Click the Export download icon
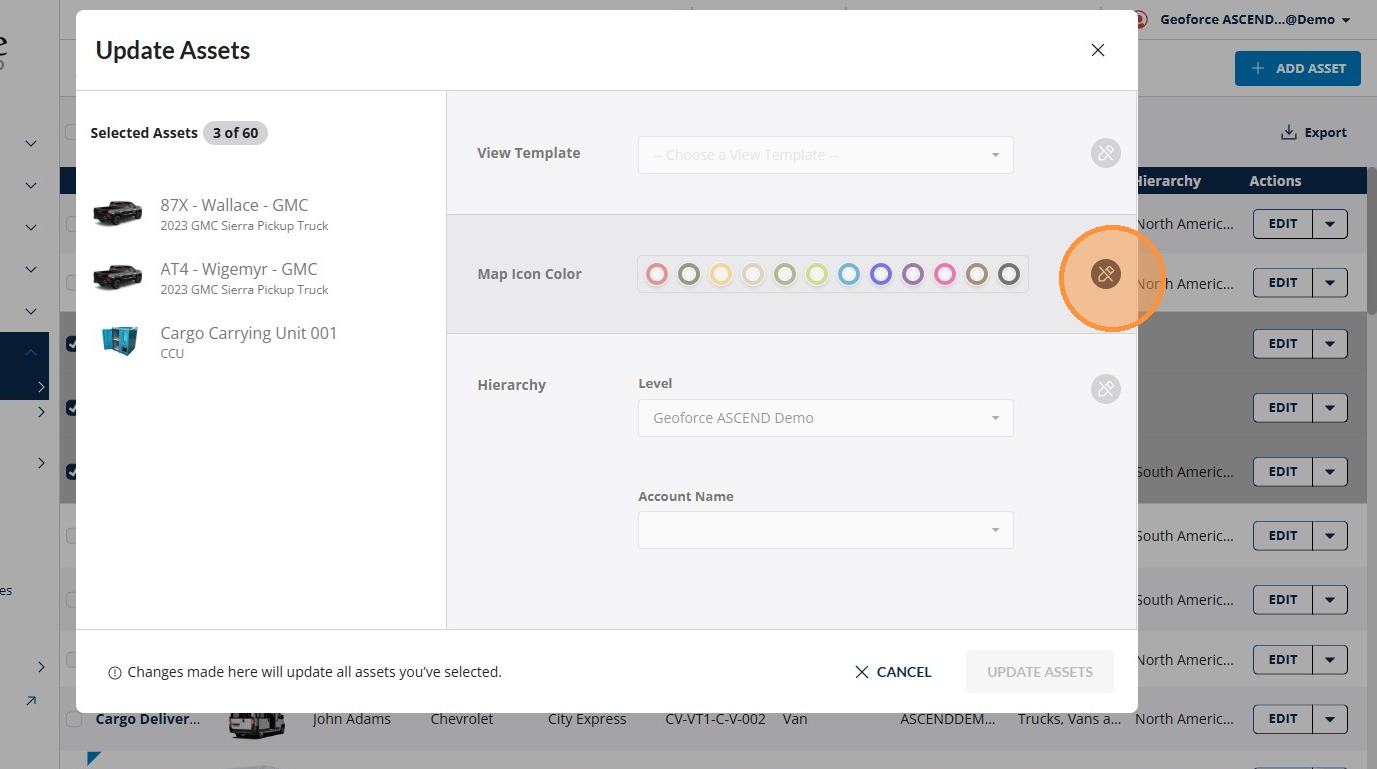Screen dimensions: 1377x769 (x=1288, y=133)
